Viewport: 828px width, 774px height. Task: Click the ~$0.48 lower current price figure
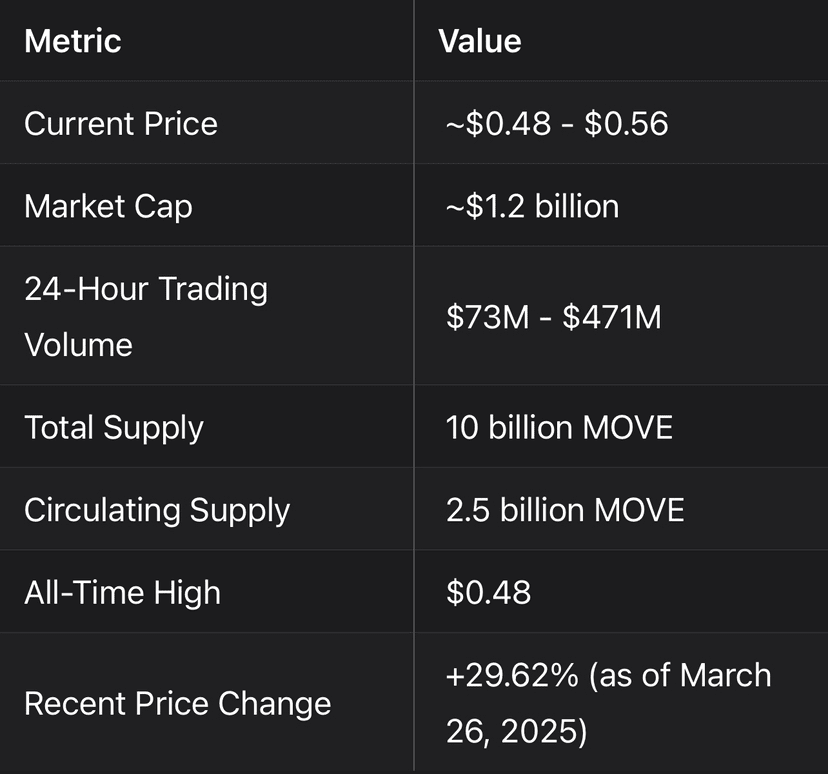point(491,124)
